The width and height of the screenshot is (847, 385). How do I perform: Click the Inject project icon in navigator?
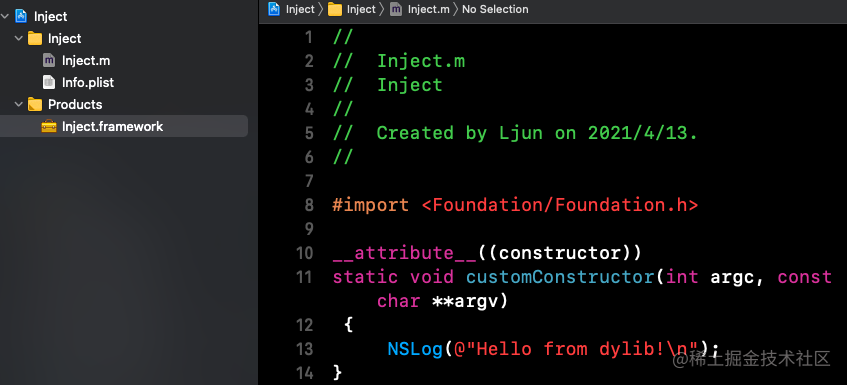21,16
